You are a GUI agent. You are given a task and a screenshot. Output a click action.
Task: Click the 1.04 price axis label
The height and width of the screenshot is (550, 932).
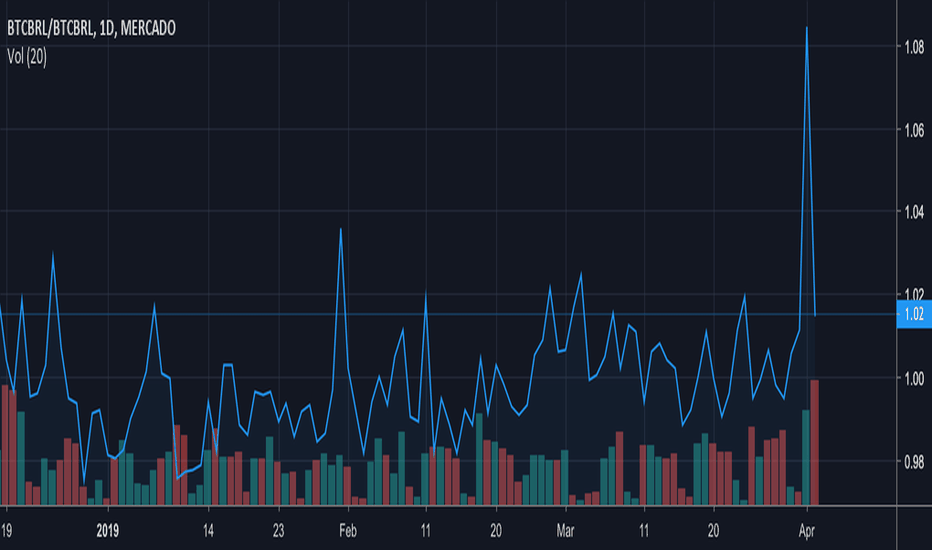(914, 212)
